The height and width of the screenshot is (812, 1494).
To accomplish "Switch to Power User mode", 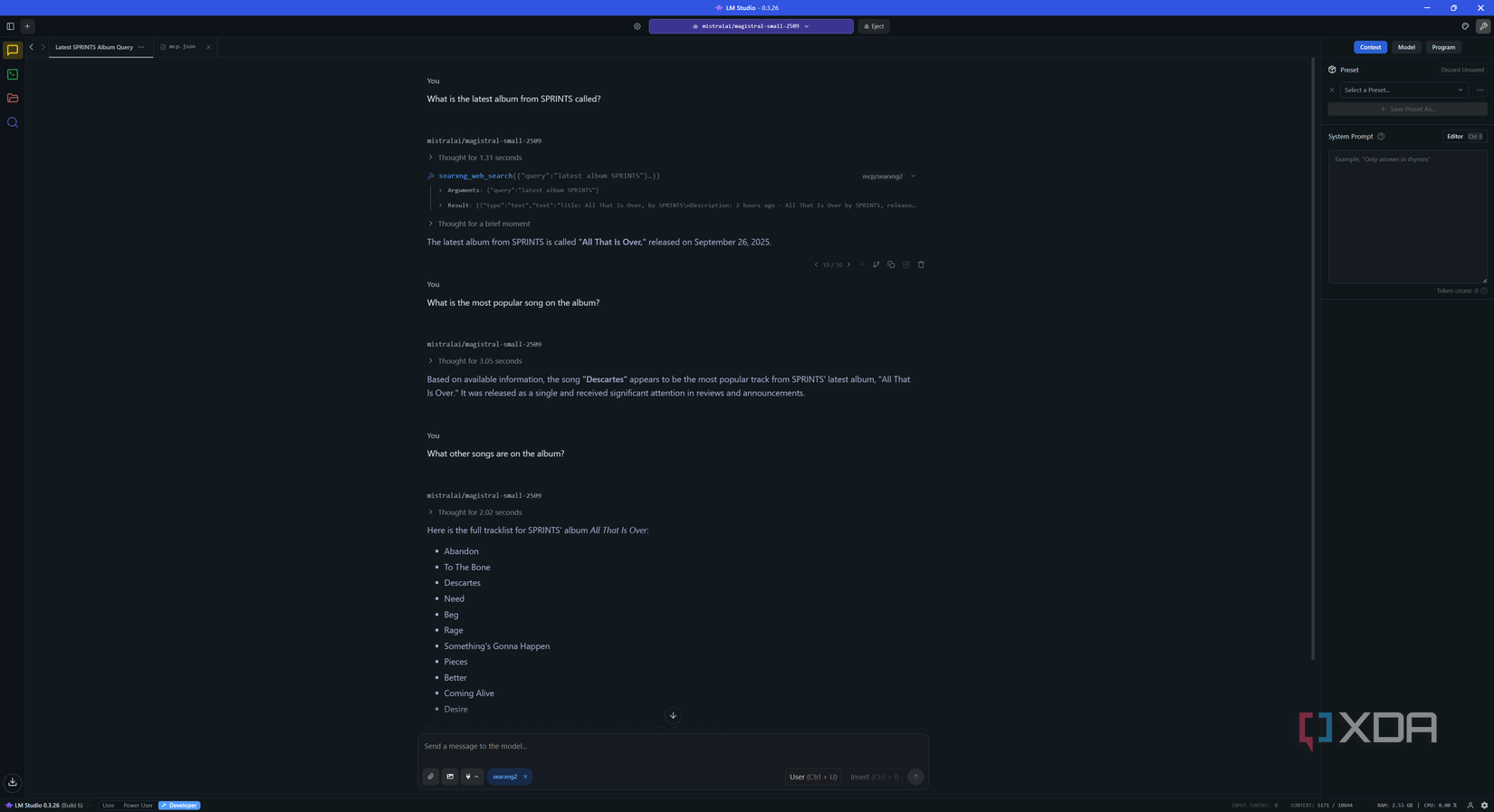I will pos(137,805).
